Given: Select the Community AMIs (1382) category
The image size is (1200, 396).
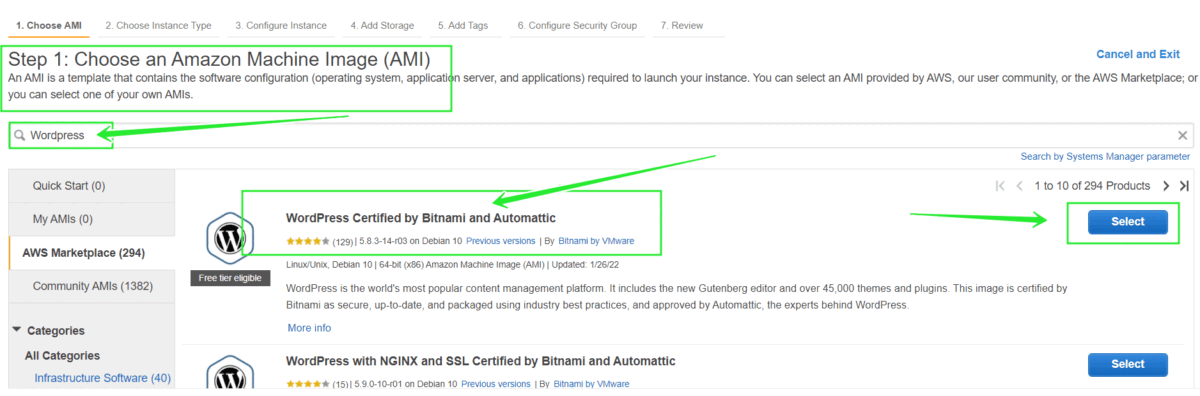Looking at the screenshot, I should point(91,286).
